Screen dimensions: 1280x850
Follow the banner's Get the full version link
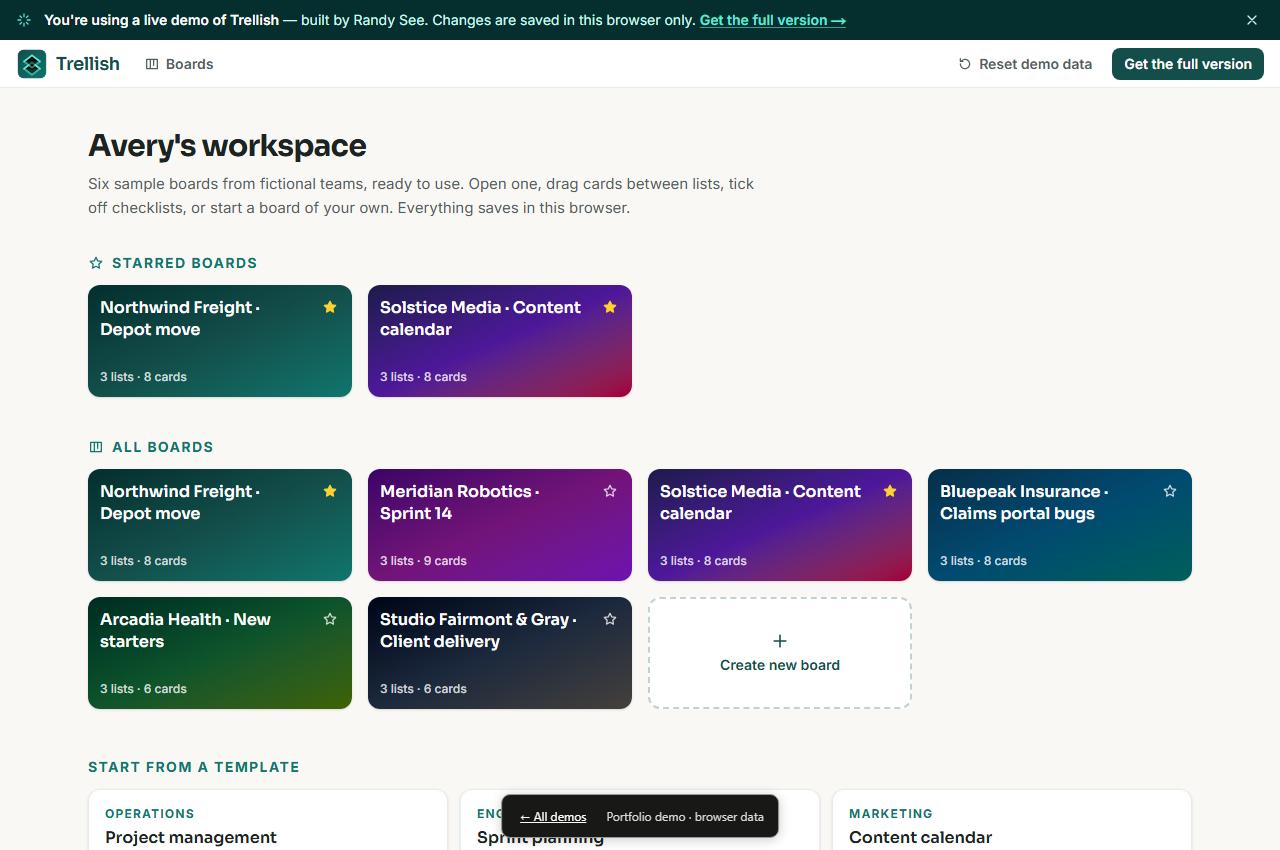772,20
